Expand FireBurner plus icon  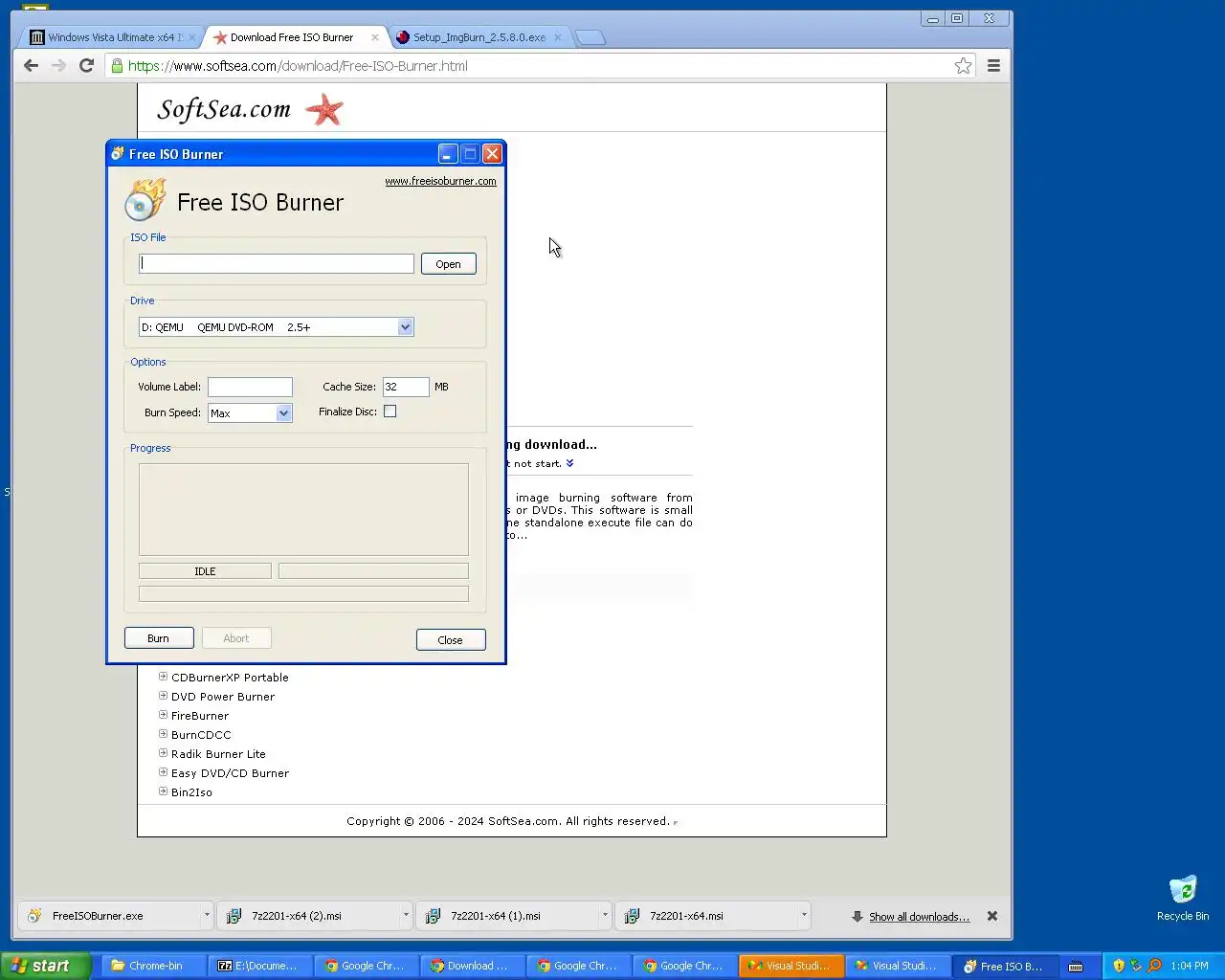tap(163, 714)
